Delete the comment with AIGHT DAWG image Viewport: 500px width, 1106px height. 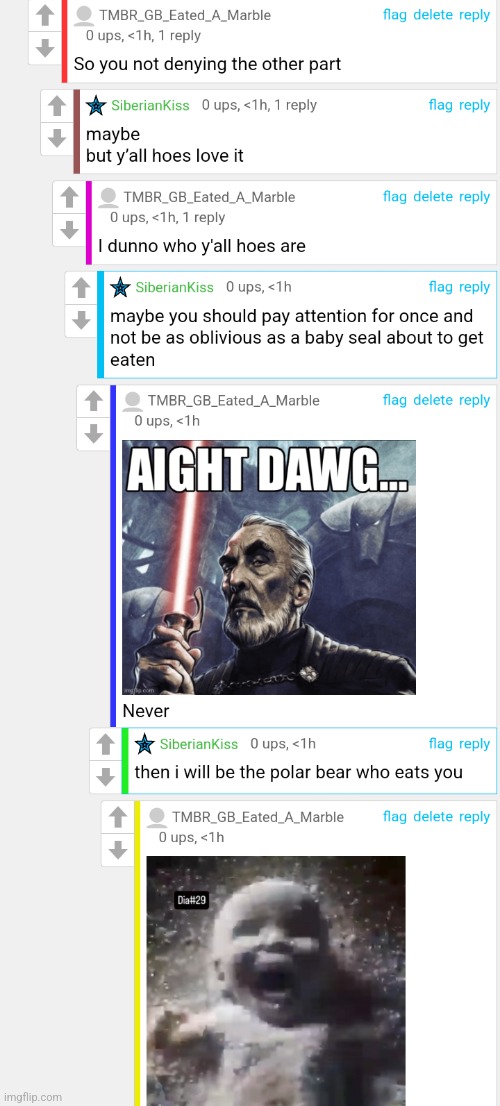click(x=432, y=400)
